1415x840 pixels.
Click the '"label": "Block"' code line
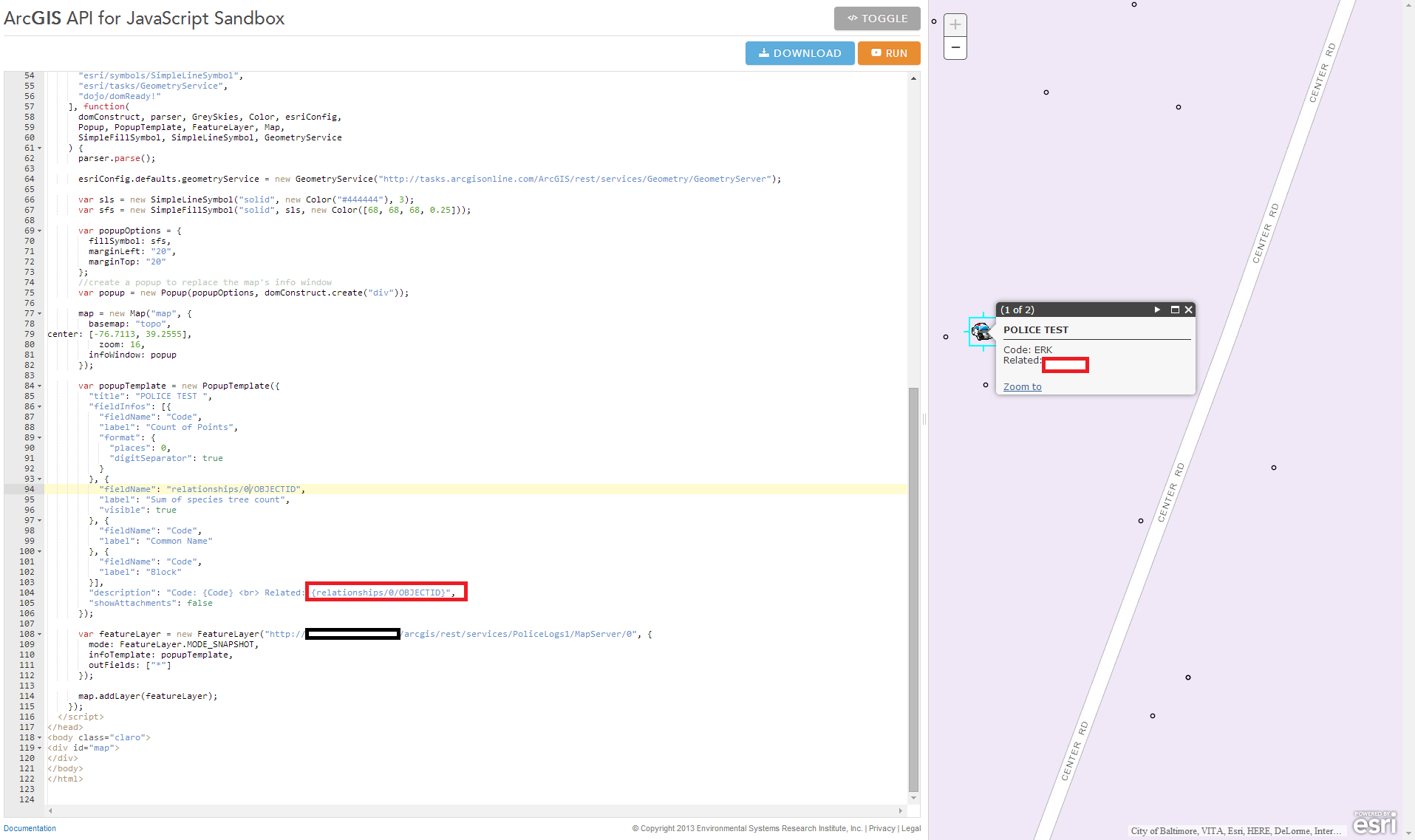click(140, 573)
